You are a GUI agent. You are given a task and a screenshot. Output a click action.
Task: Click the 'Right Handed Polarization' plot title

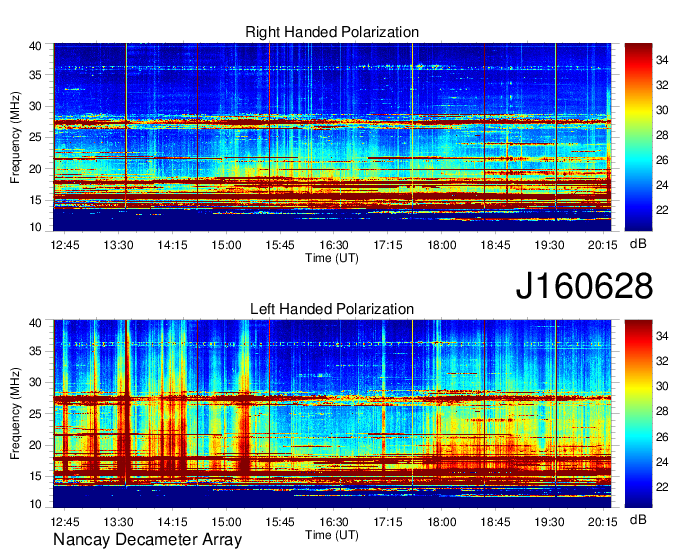pyautogui.click(x=332, y=32)
